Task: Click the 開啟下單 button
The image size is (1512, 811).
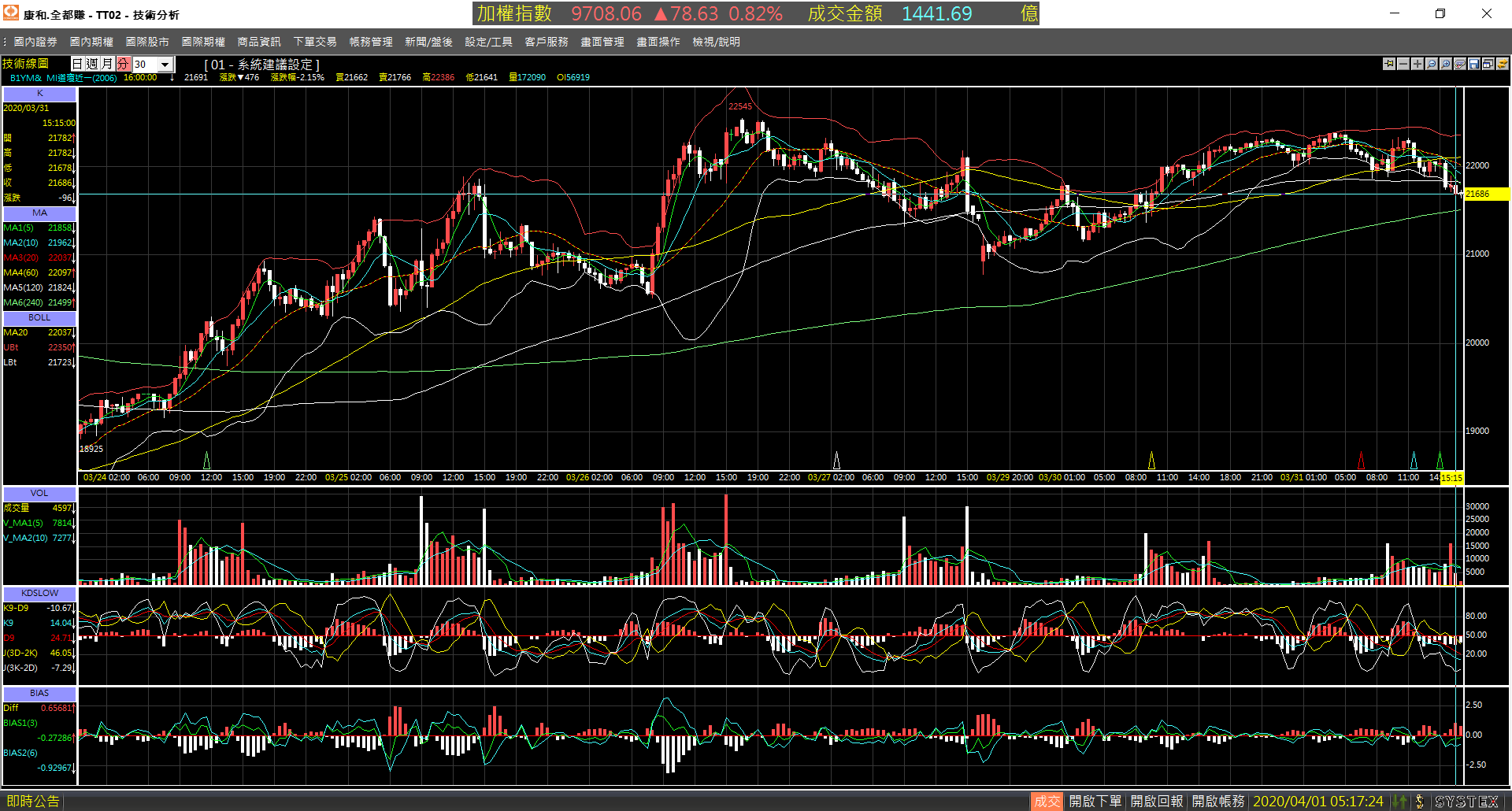Action: [1095, 801]
